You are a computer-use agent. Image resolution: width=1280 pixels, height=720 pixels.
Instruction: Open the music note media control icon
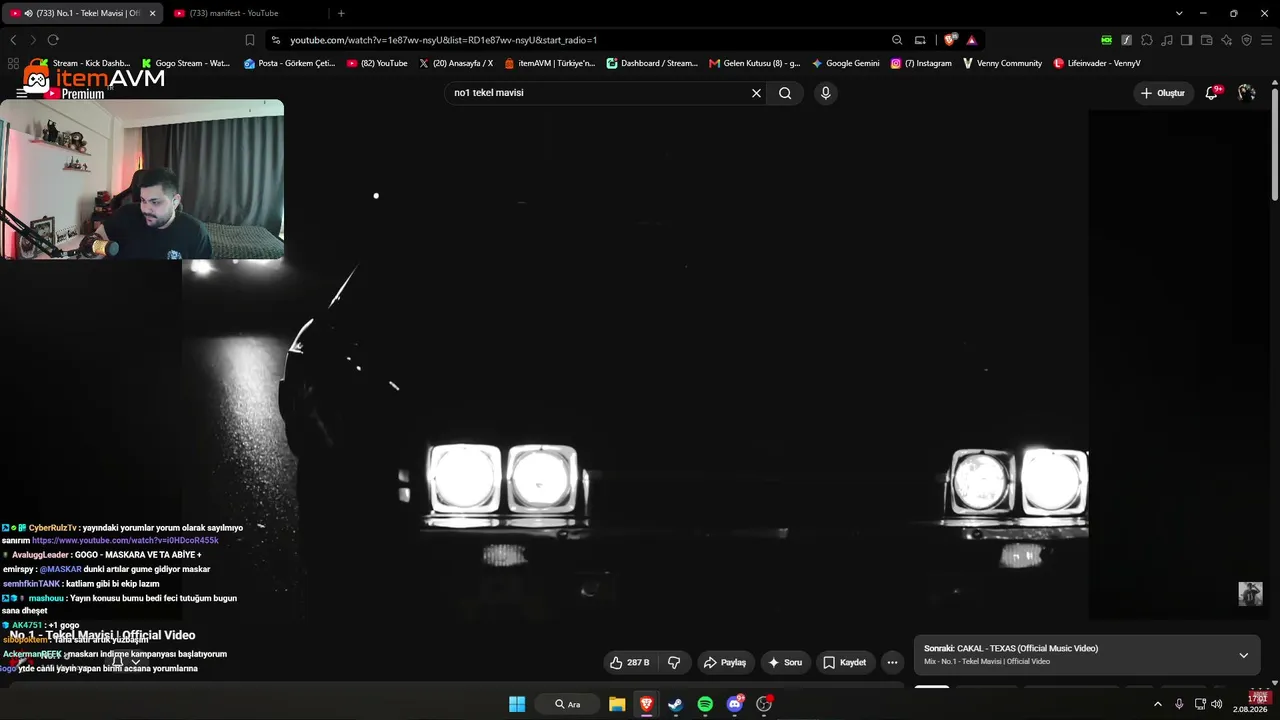[1167, 40]
